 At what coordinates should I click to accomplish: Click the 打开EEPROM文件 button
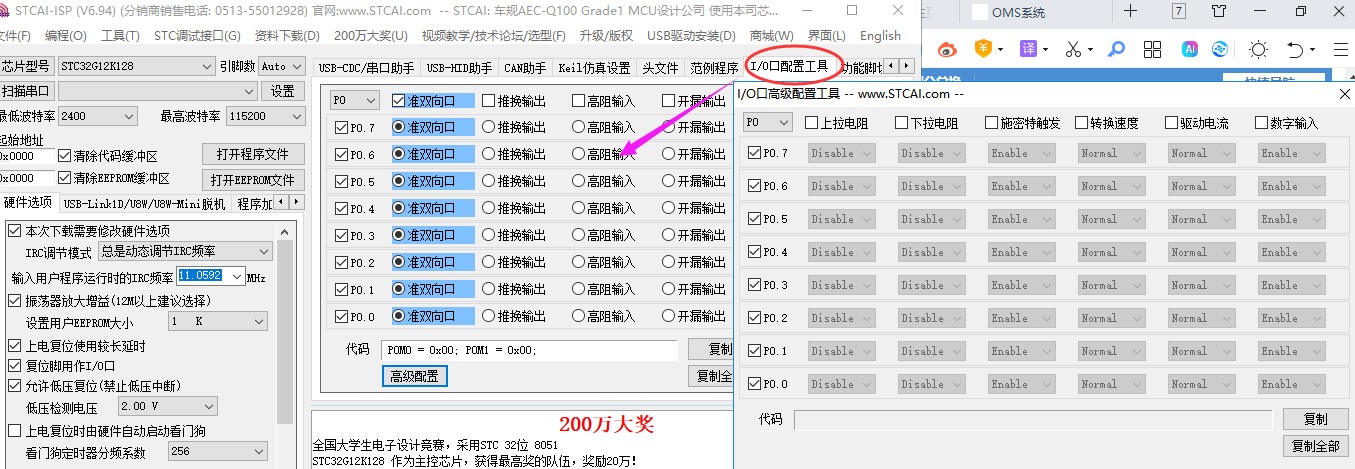point(252,180)
